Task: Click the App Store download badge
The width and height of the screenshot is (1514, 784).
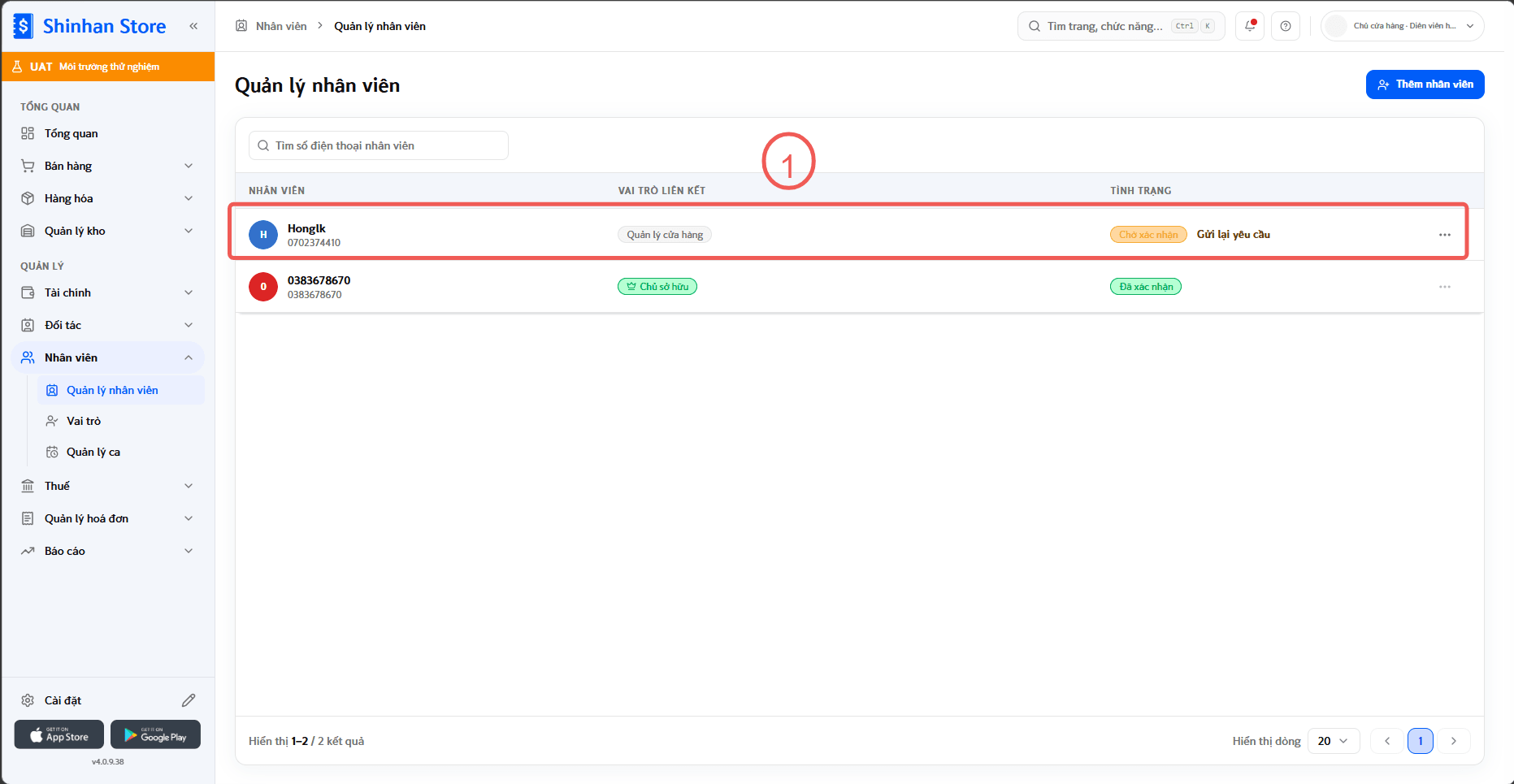Action: [59, 734]
